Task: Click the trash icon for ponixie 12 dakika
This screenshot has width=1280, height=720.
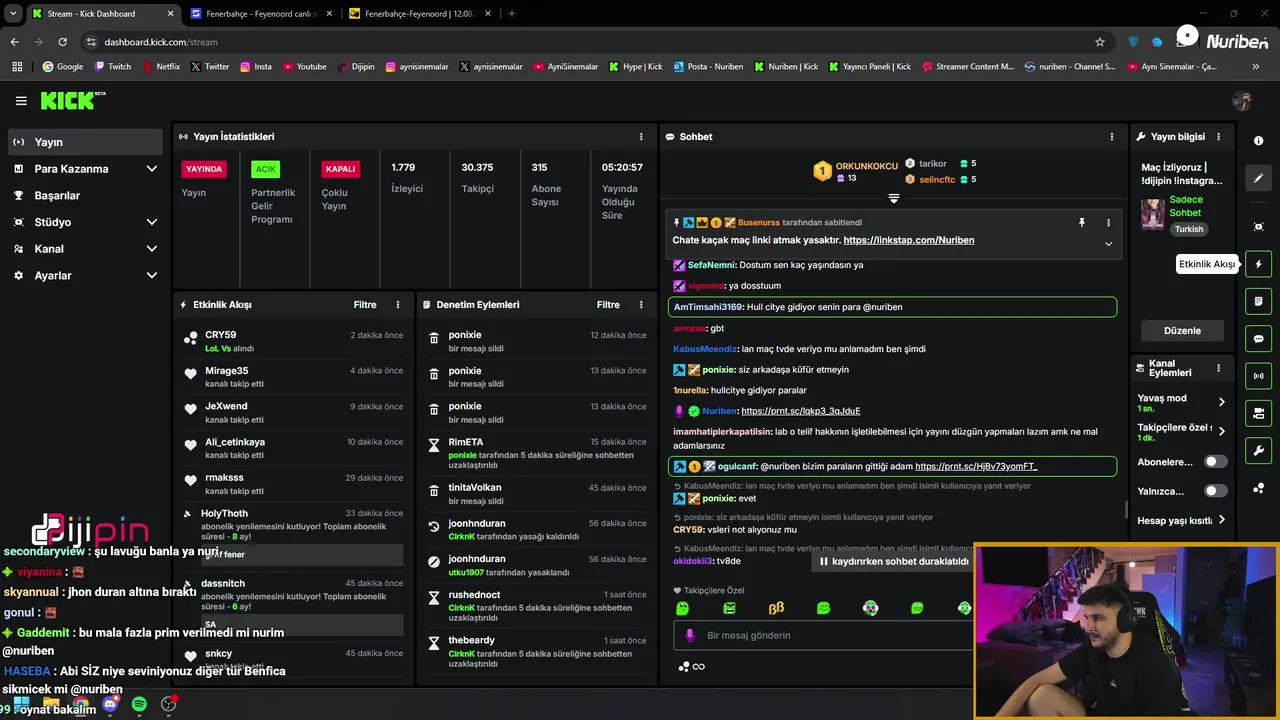Action: click(434, 339)
